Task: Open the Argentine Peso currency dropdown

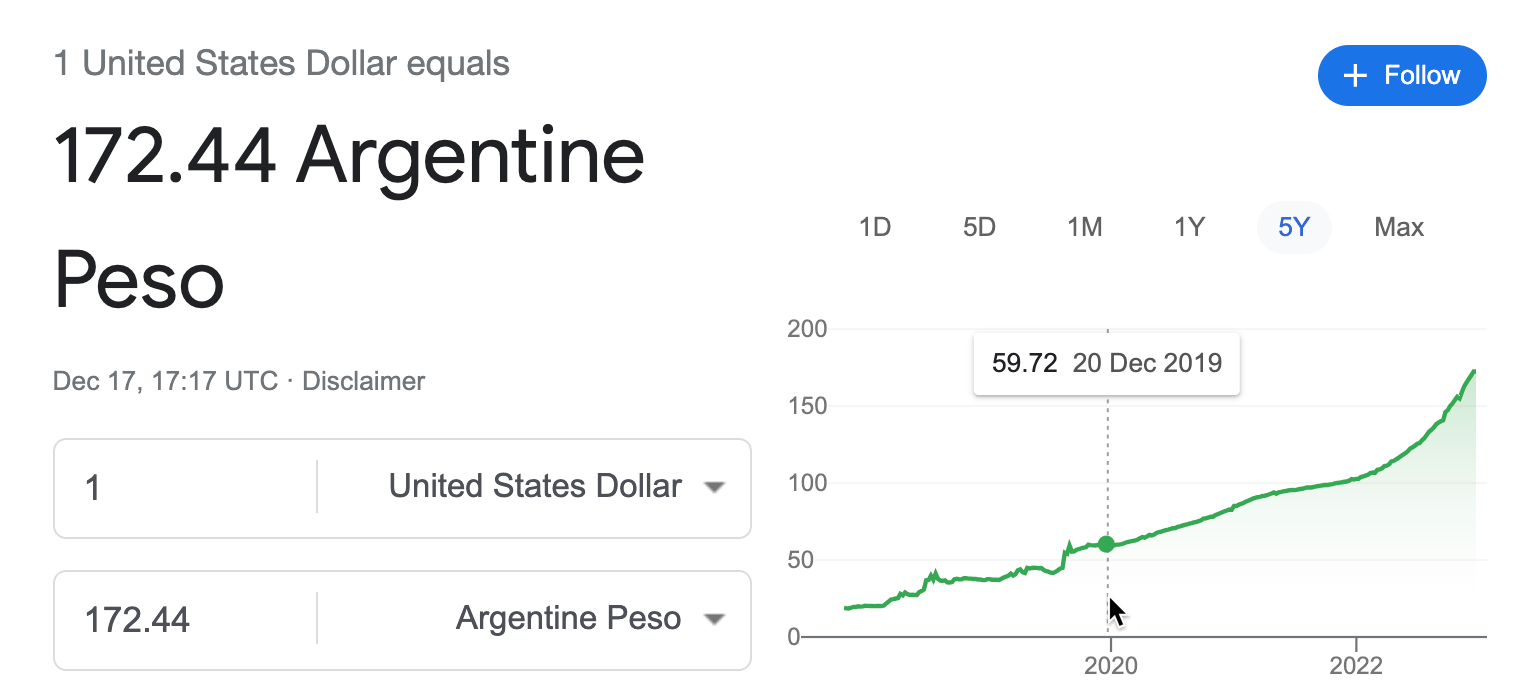Action: (590, 619)
